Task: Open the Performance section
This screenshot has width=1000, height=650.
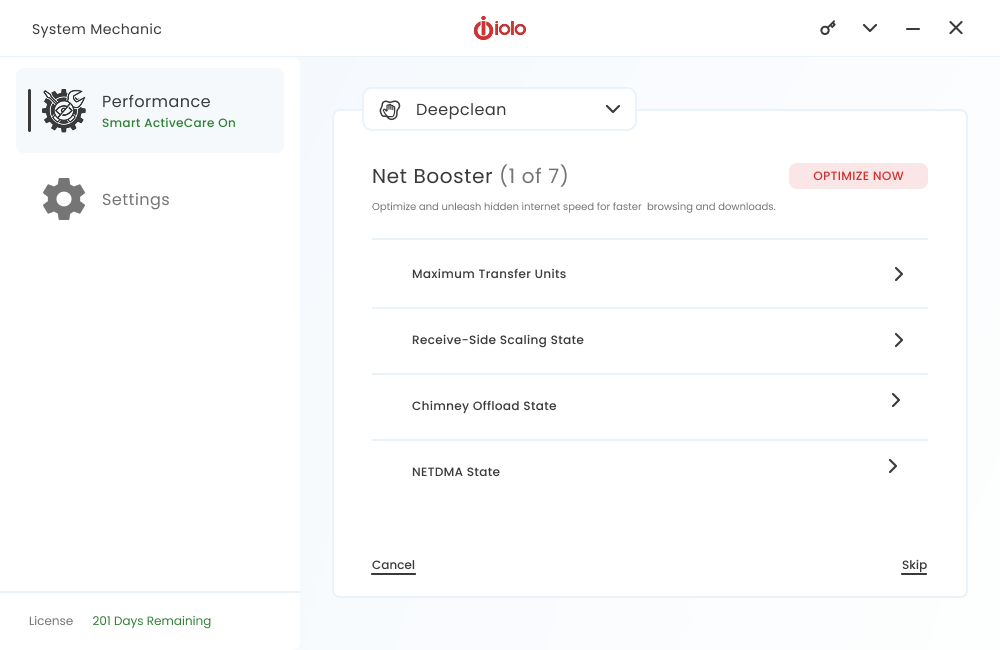Action: click(150, 110)
